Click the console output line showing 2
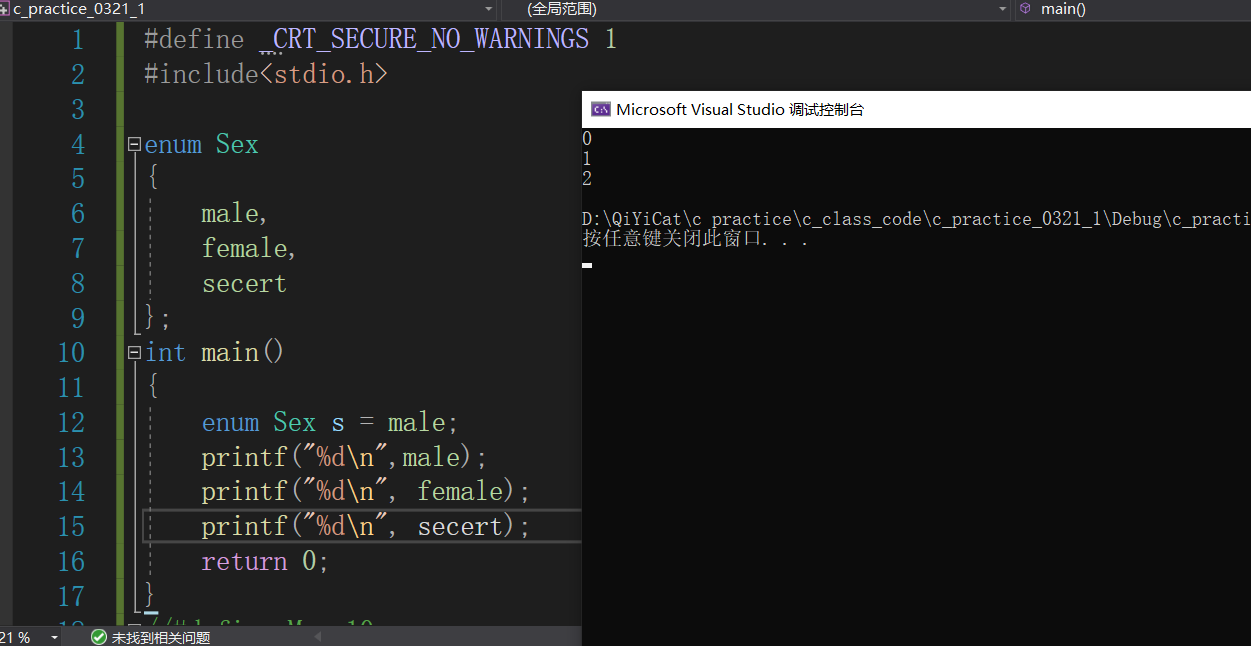This screenshot has height=646, width=1251. [587, 179]
